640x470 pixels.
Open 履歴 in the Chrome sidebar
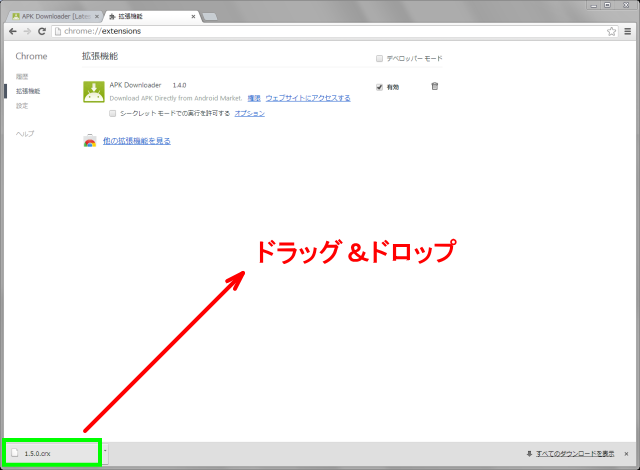22,77
